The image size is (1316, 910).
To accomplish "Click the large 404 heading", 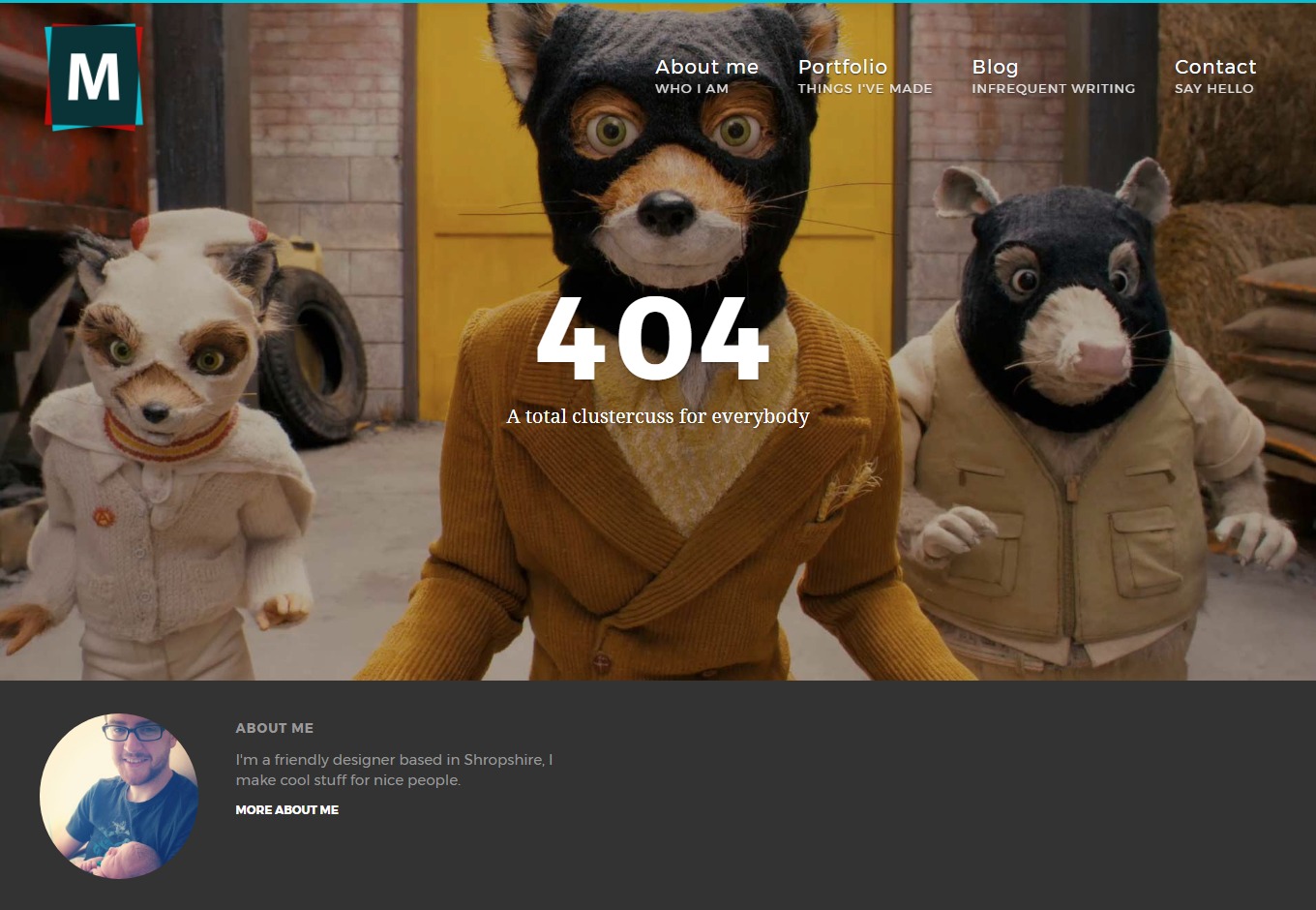I will (x=653, y=340).
